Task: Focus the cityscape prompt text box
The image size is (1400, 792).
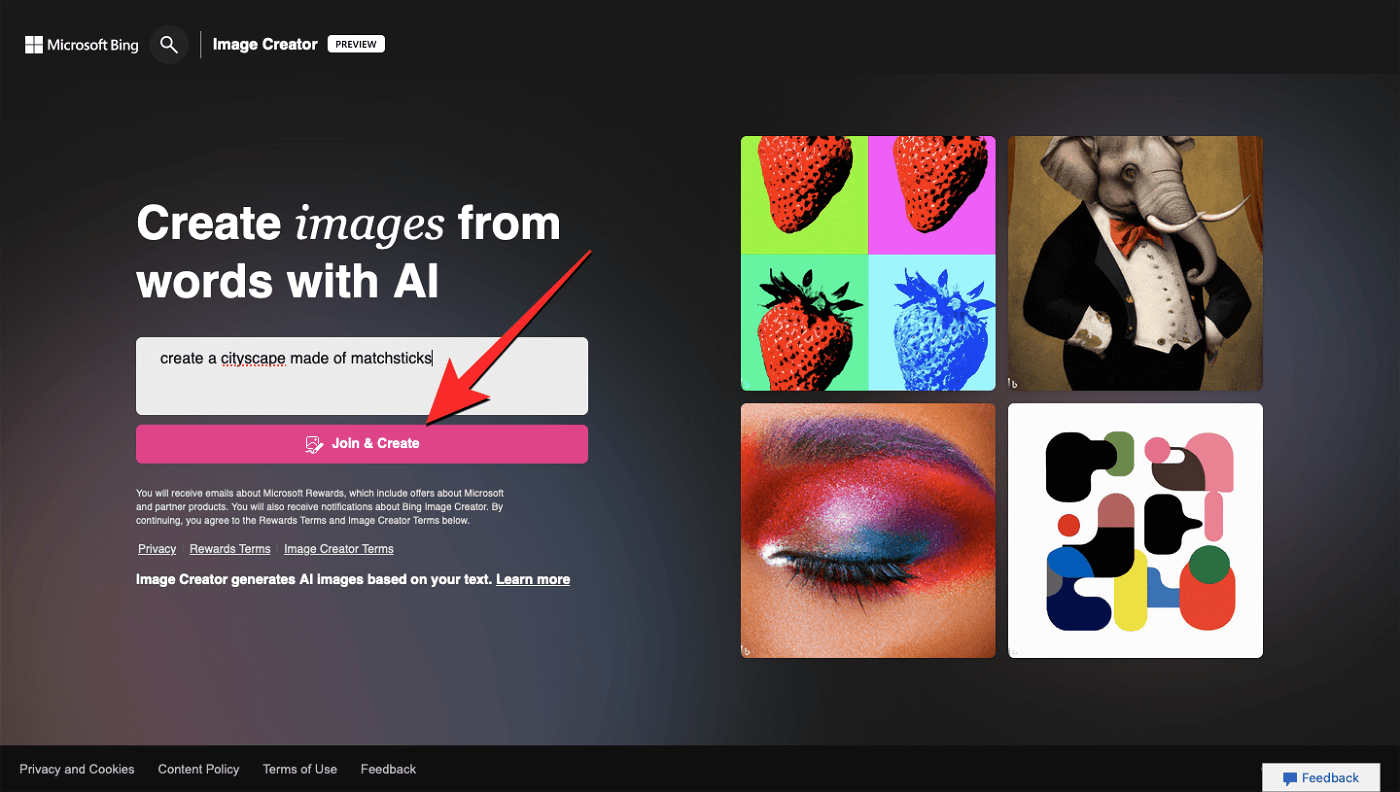Action: point(361,375)
